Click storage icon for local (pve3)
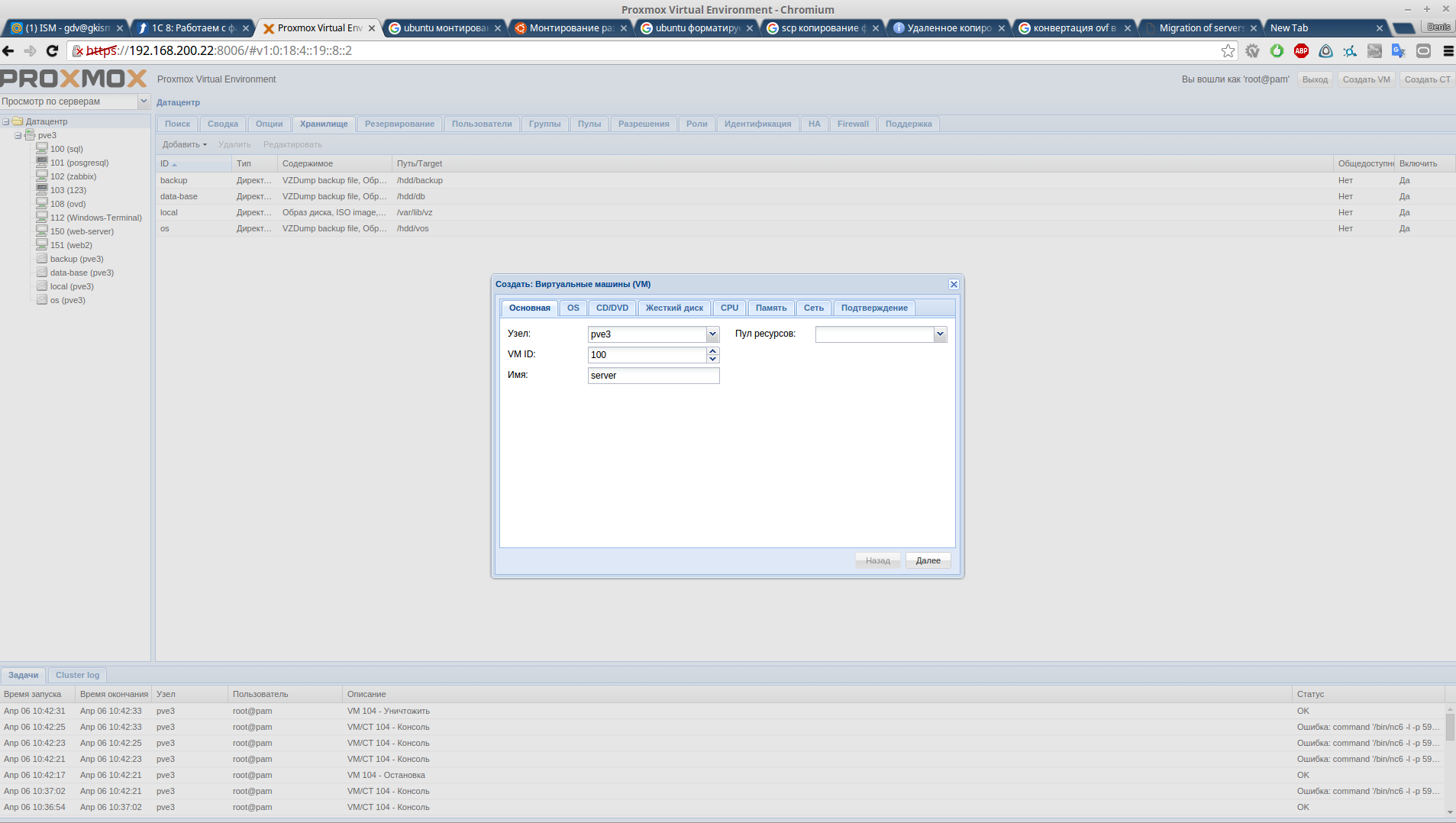Screen dimensions: 1456x823 42,286
